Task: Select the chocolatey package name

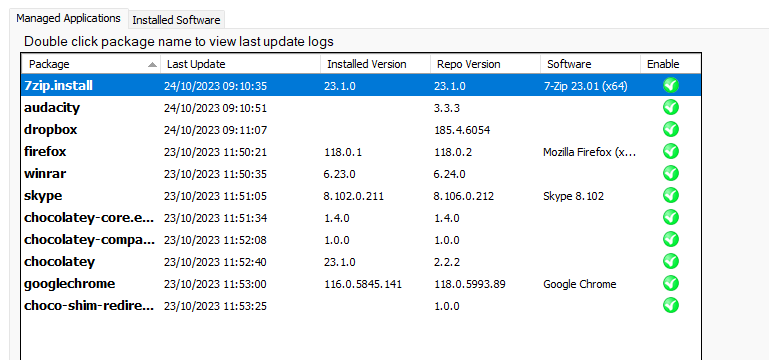Action: [x=59, y=261]
